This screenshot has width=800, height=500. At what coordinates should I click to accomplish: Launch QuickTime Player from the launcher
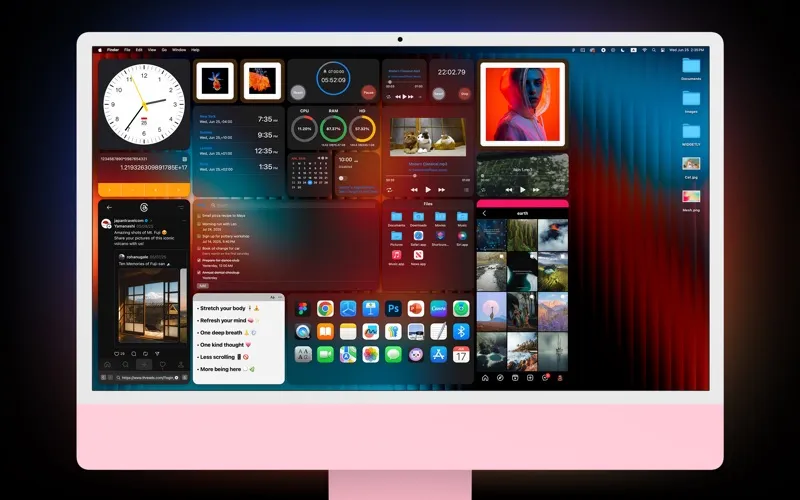click(x=303, y=332)
